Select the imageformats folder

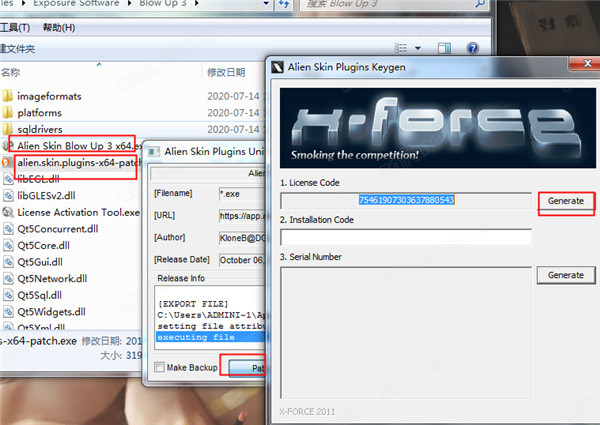click(x=49, y=96)
